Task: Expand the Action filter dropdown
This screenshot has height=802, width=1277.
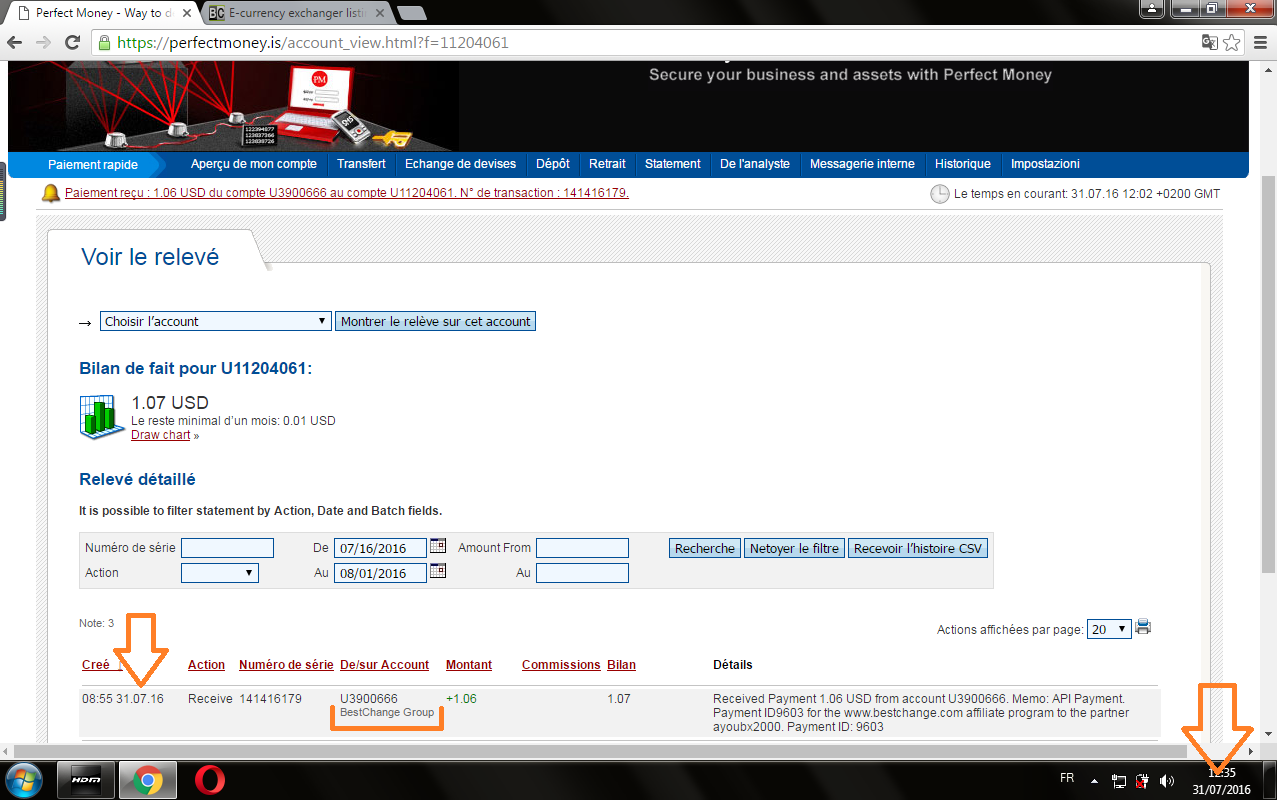Action: [220, 573]
